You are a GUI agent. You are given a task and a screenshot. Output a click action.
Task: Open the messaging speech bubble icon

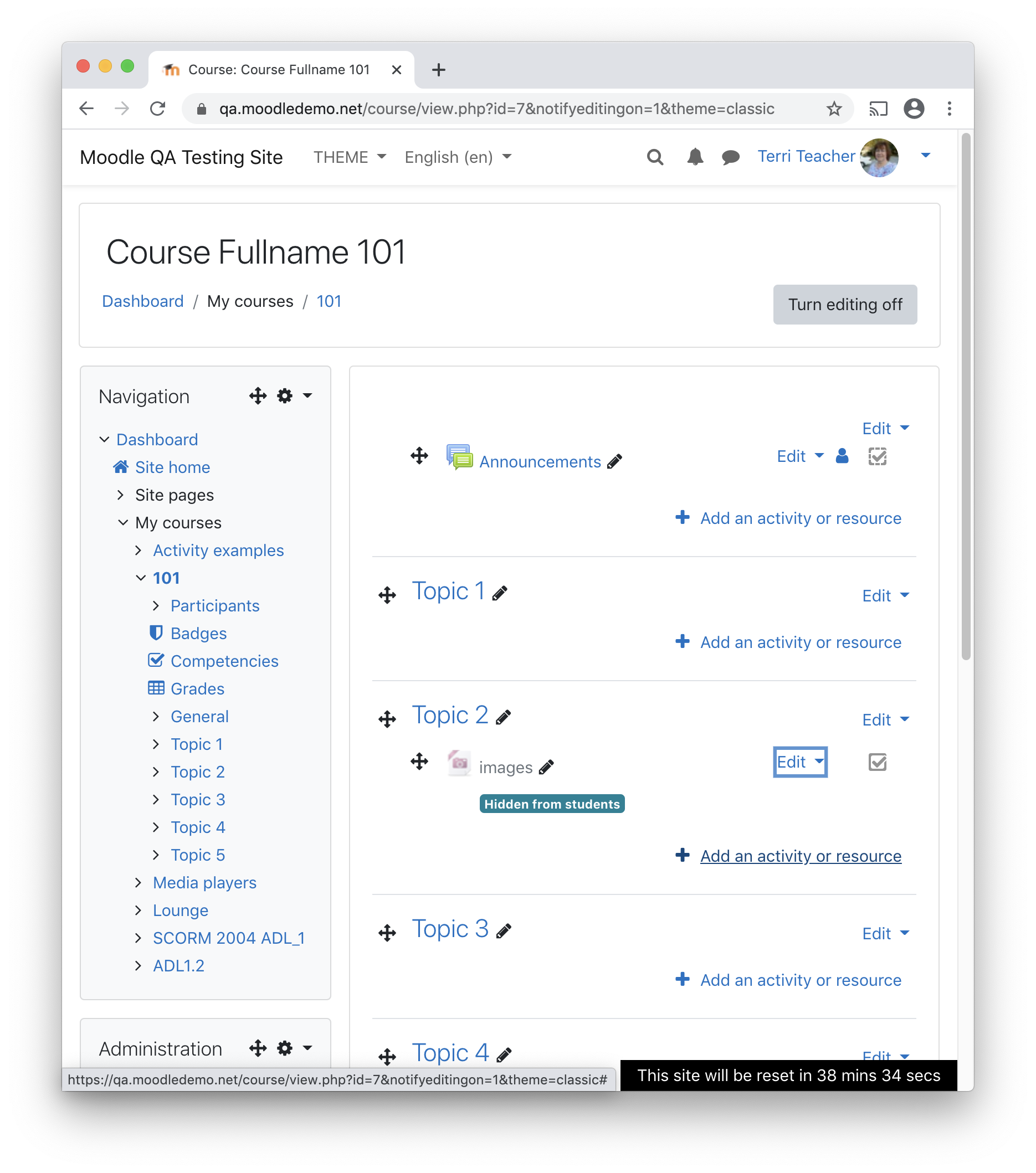point(730,157)
